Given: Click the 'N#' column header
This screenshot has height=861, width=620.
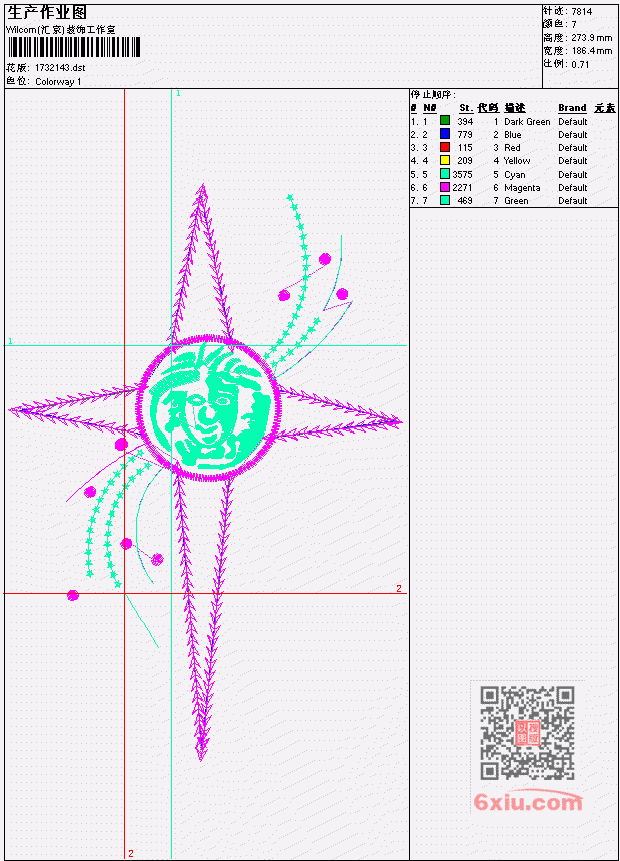Looking at the screenshot, I should 429,108.
